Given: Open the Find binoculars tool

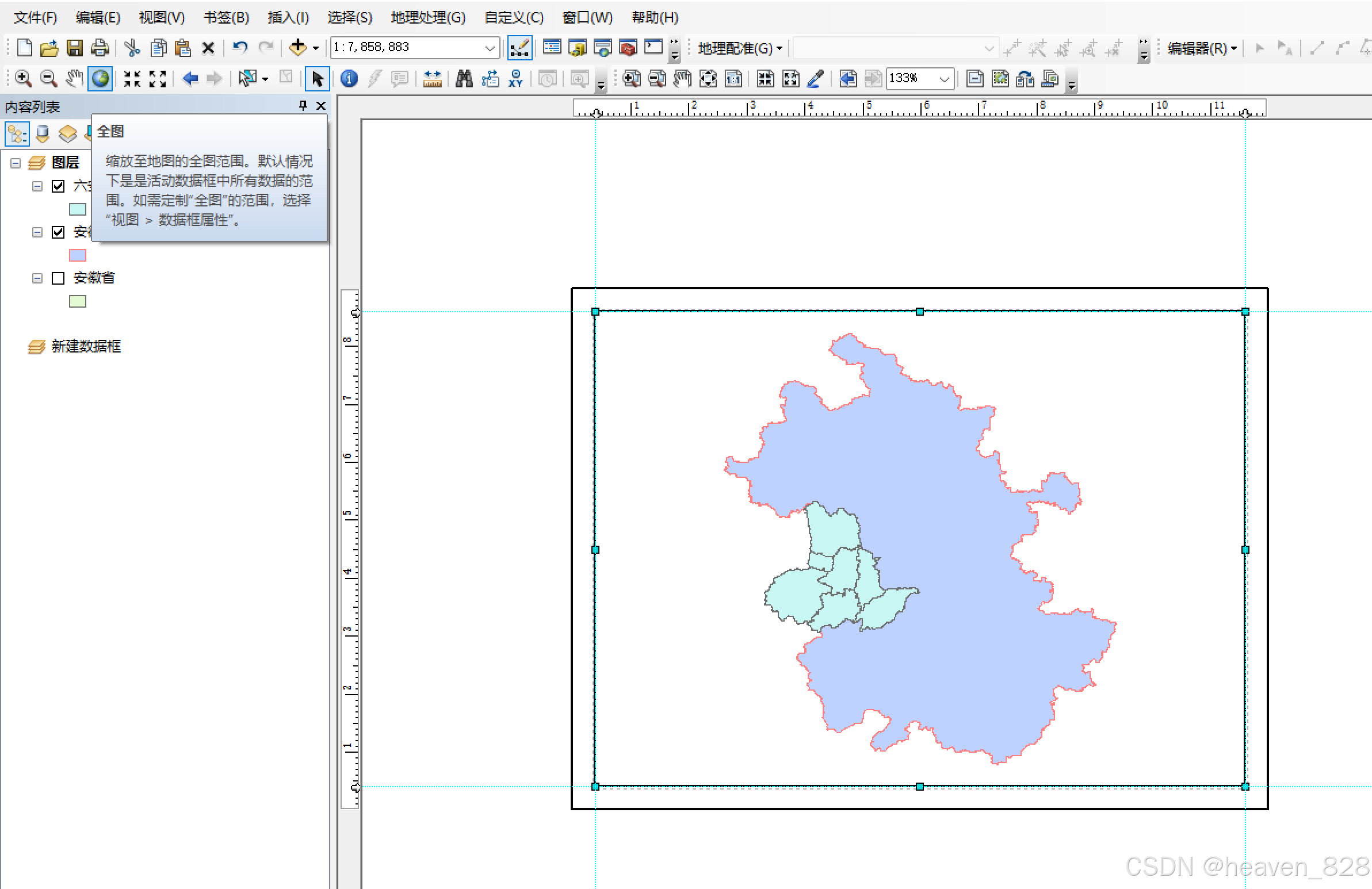Looking at the screenshot, I should coord(464,78).
